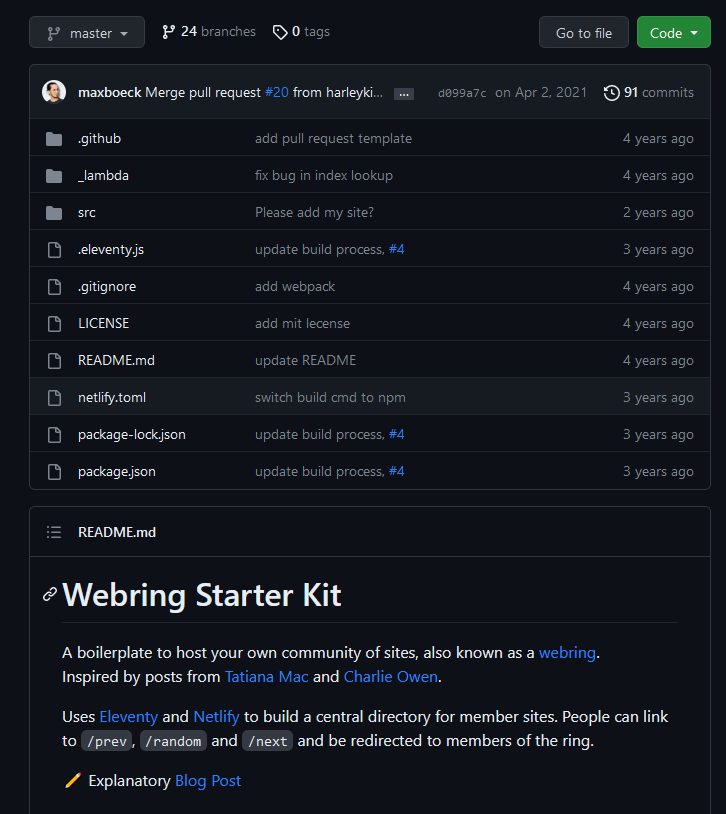726x814 pixels.
Task: Expand the green Code dropdown
Action: 673,33
